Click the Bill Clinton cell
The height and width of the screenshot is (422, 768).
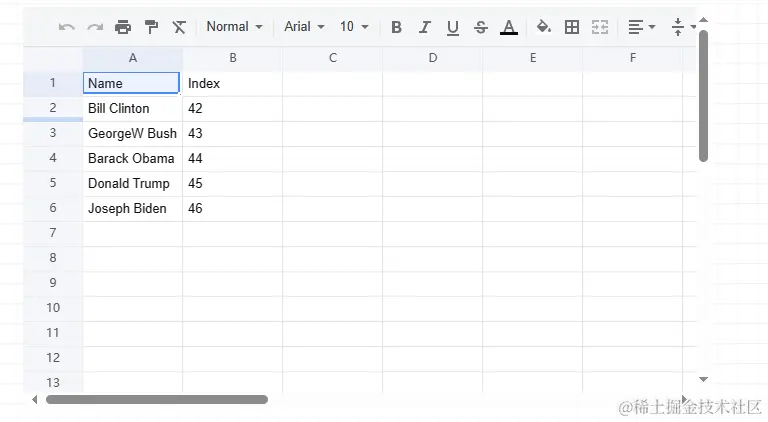(x=133, y=109)
